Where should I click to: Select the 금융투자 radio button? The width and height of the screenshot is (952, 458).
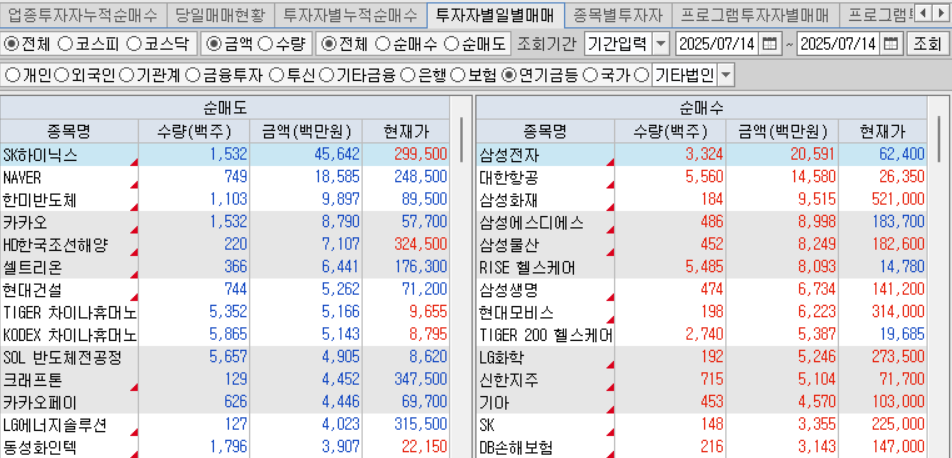pos(192,75)
